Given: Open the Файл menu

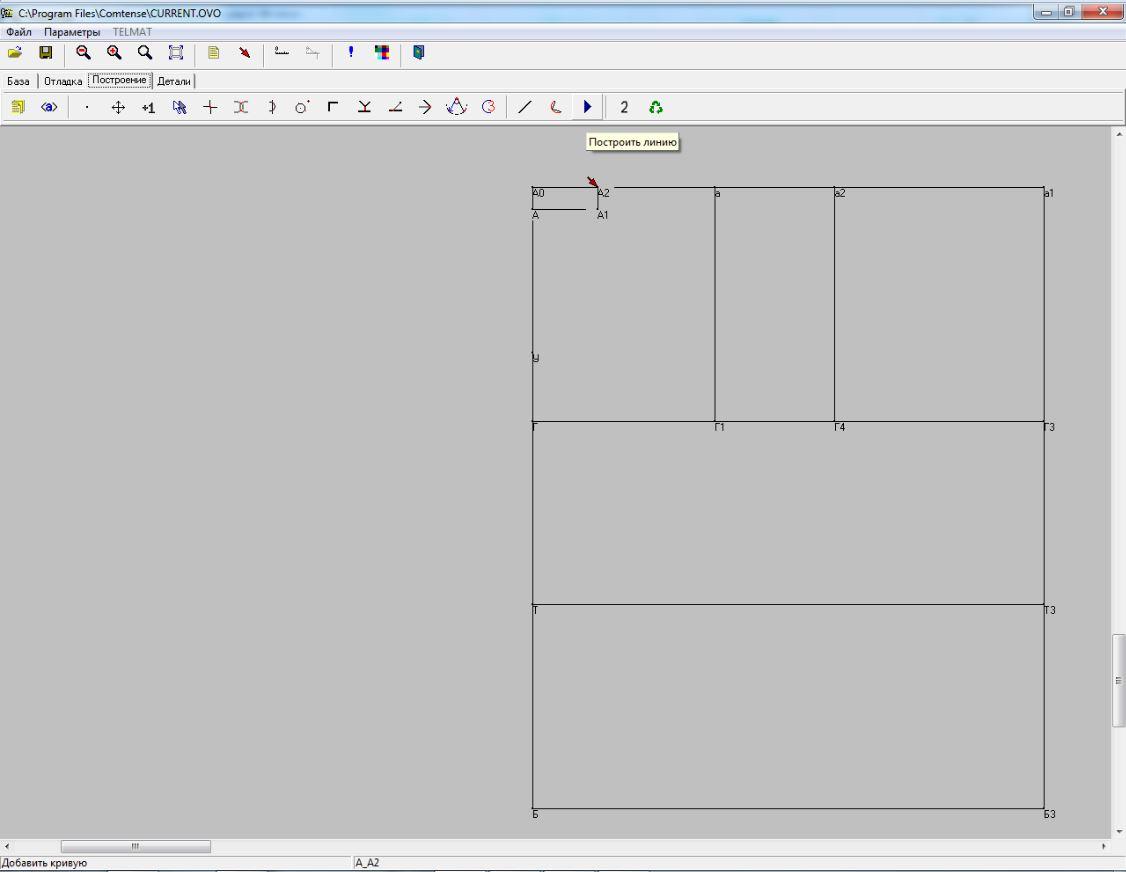Looking at the screenshot, I should click(19, 32).
